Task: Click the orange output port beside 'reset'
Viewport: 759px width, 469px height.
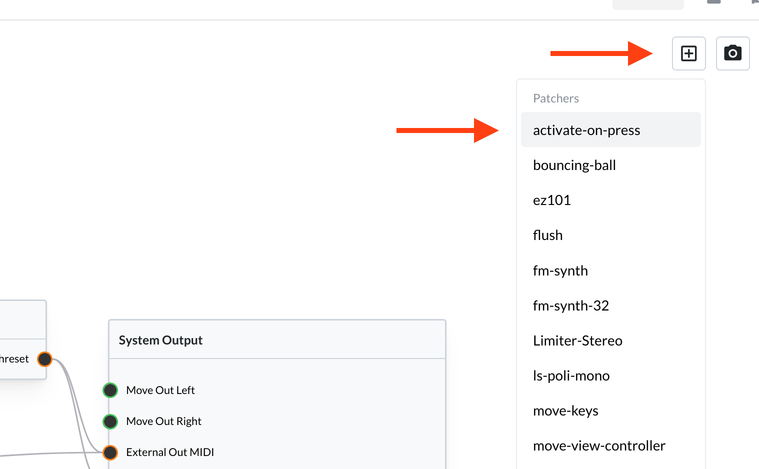Action: pyautogui.click(x=45, y=359)
